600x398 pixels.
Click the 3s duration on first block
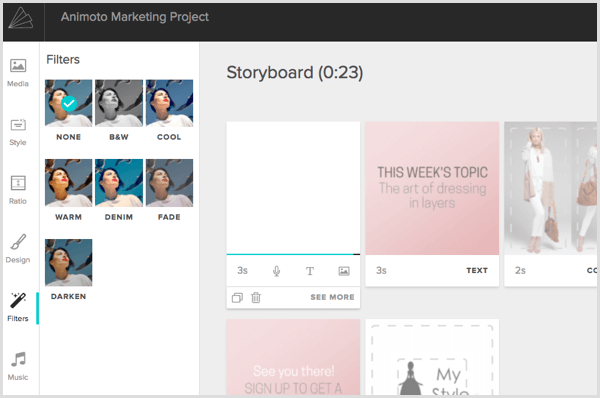242,271
